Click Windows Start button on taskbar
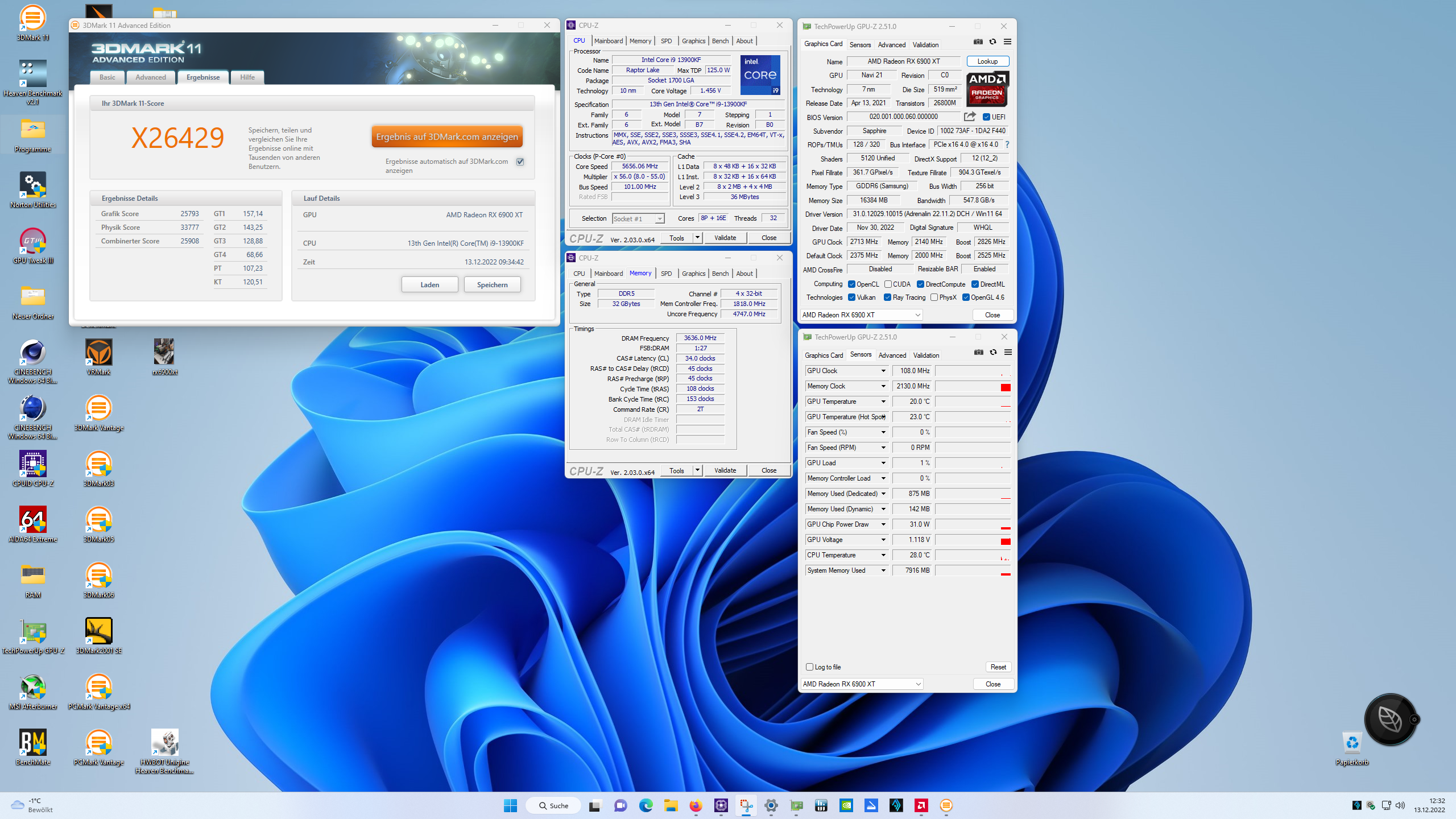The image size is (1456, 819). 510,805
